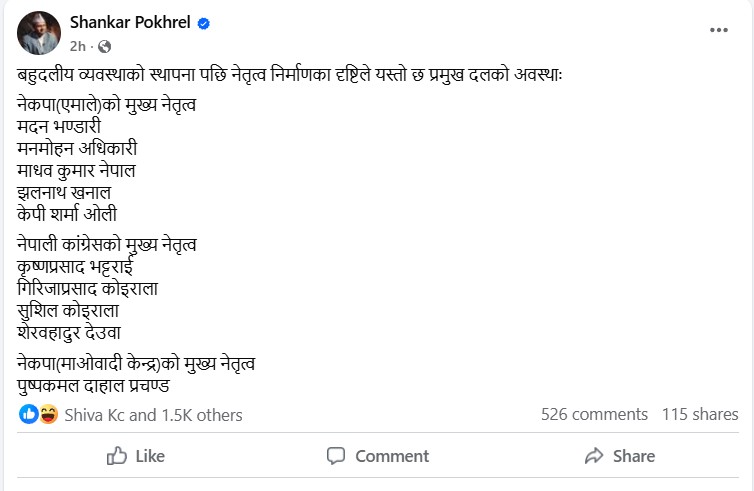
Task: Open the three-dot post options menu
Action: [x=718, y=31]
